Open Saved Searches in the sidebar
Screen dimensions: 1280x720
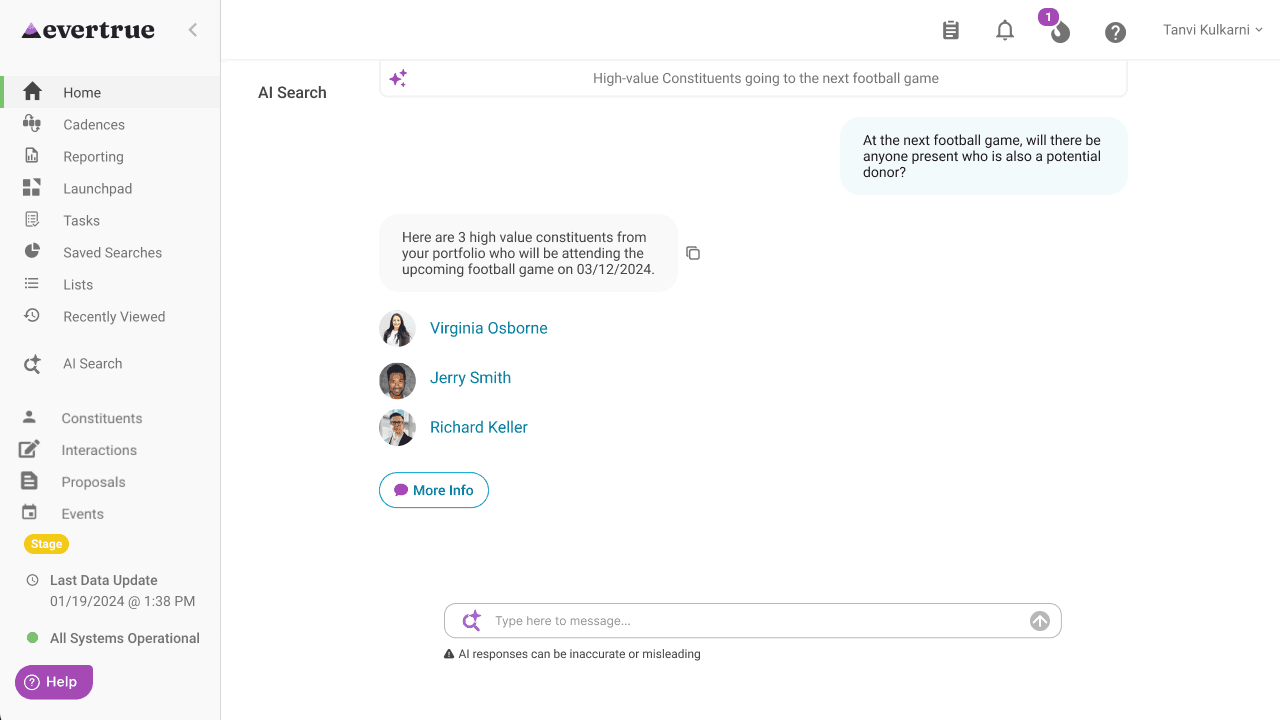coord(110,252)
